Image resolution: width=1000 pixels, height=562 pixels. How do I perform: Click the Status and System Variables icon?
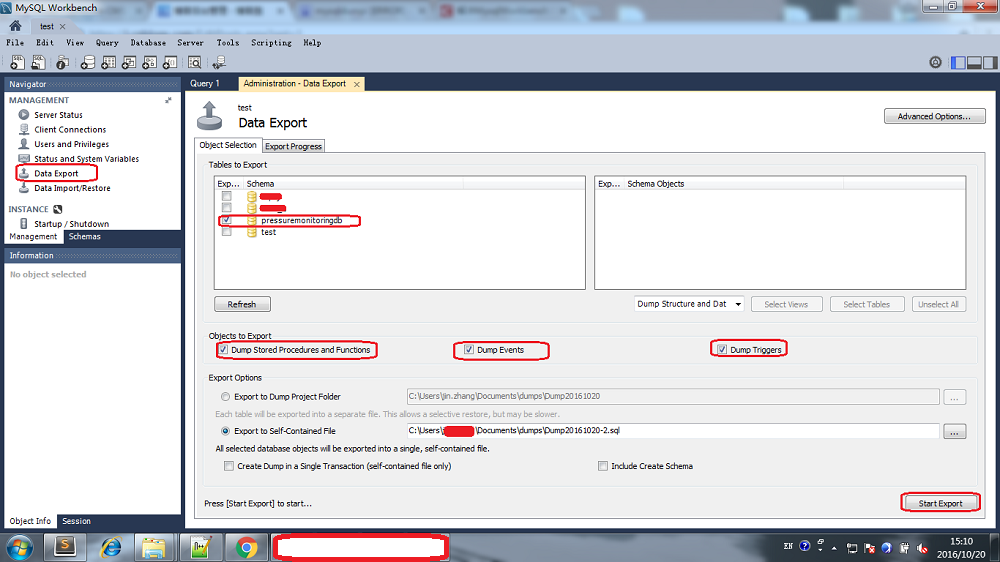tap(24, 159)
